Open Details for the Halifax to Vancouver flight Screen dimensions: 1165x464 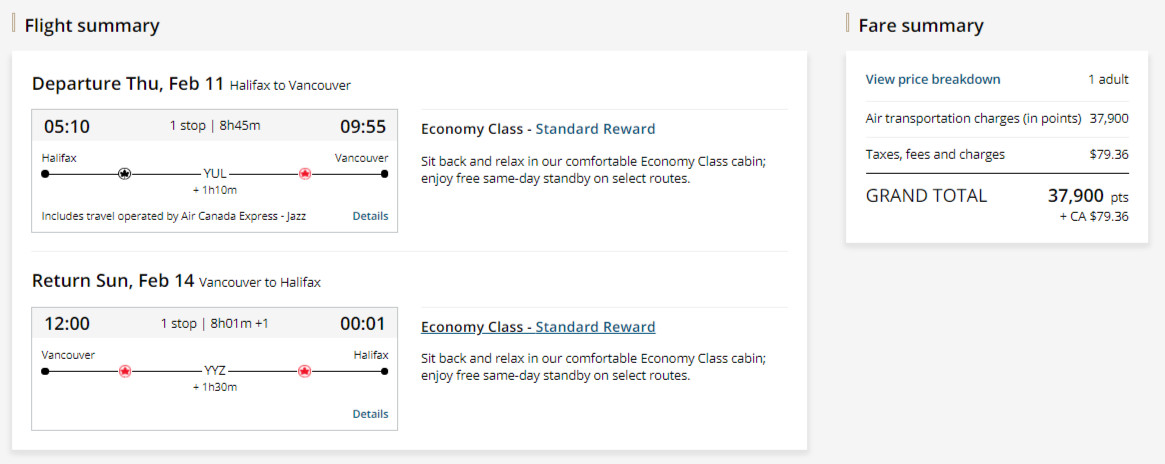click(x=370, y=216)
